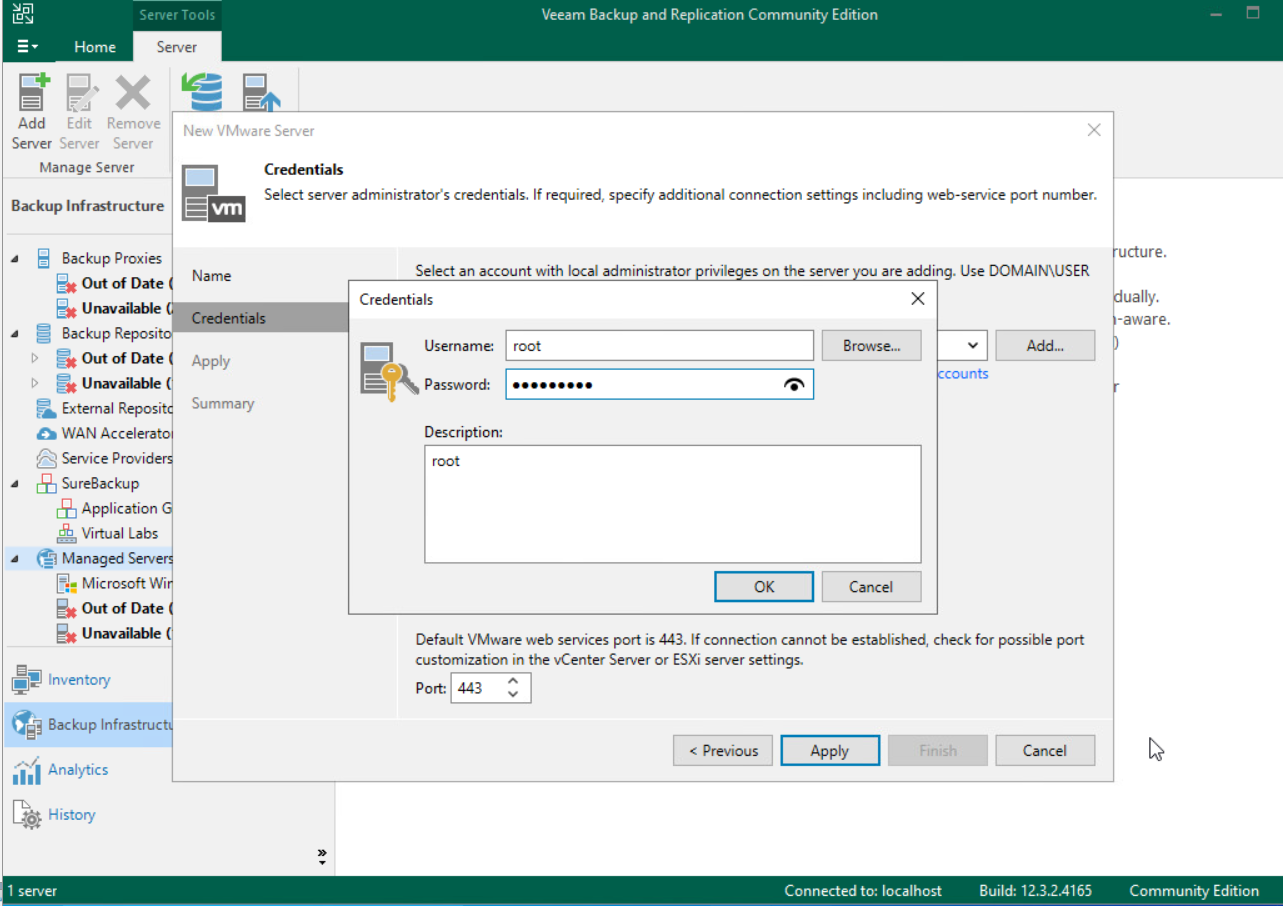This screenshot has width=1283, height=906.
Task: Open the Analytics view
Action: pos(77,770)
